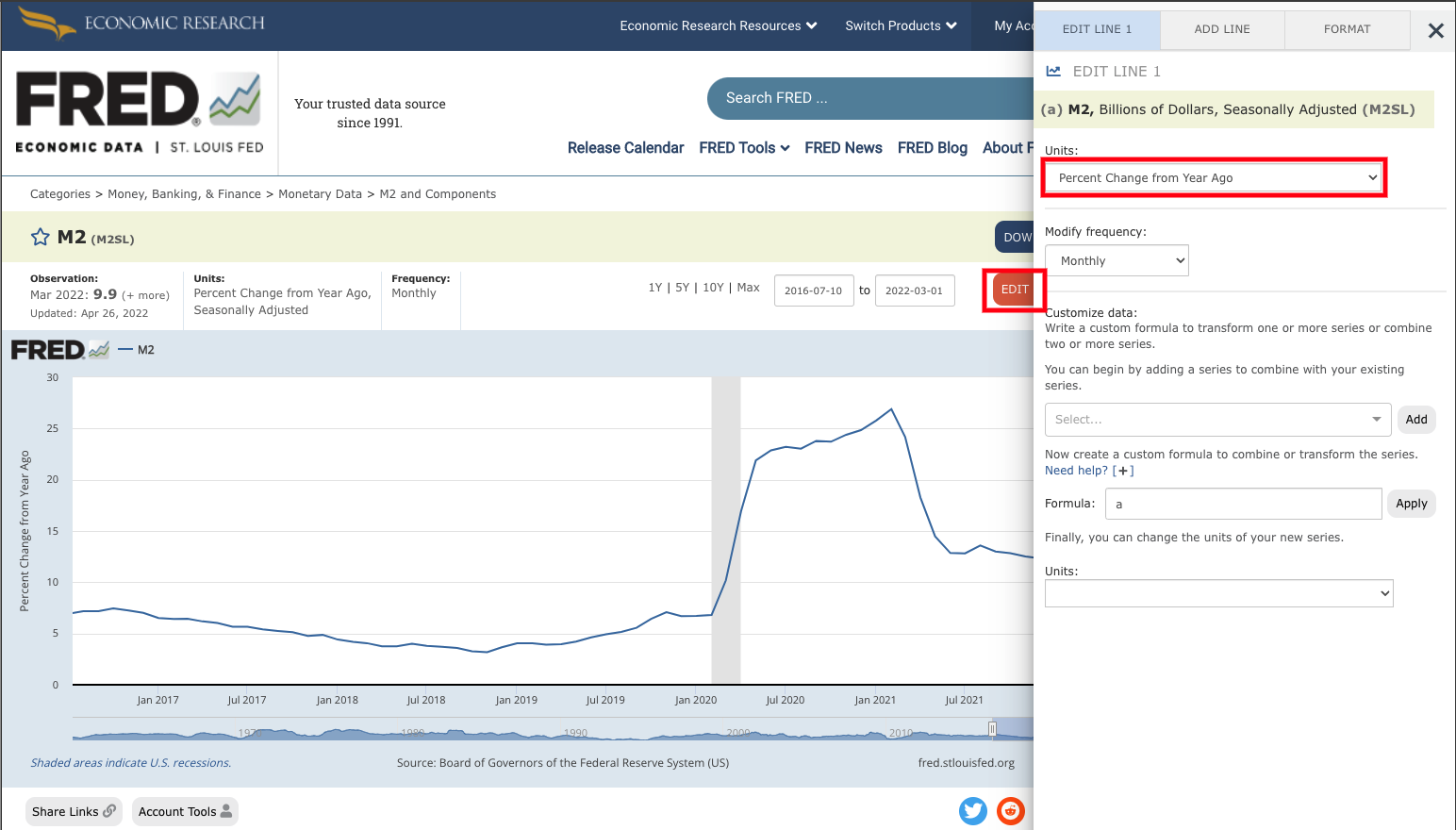Open the Monetary Data breadcrumb
1456x830 pixels.
click(x=320, y=194)
